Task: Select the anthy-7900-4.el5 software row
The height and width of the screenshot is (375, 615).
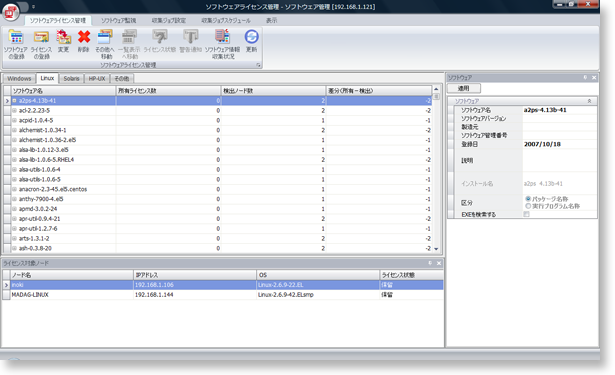Action: [218, 199]
